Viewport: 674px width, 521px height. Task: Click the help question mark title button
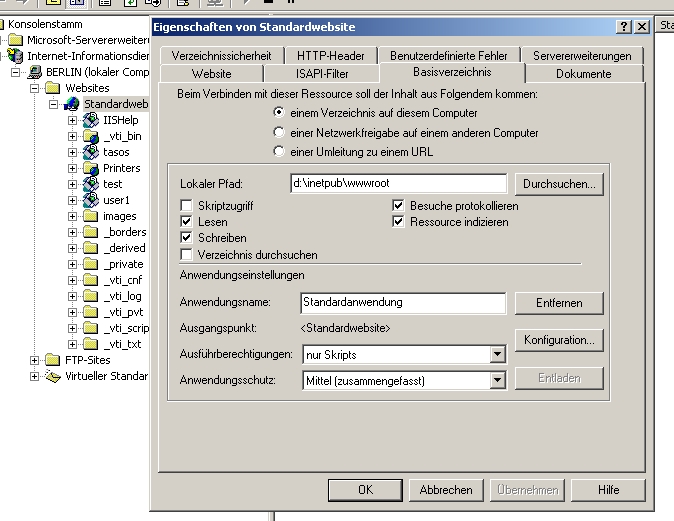(624, 27)
